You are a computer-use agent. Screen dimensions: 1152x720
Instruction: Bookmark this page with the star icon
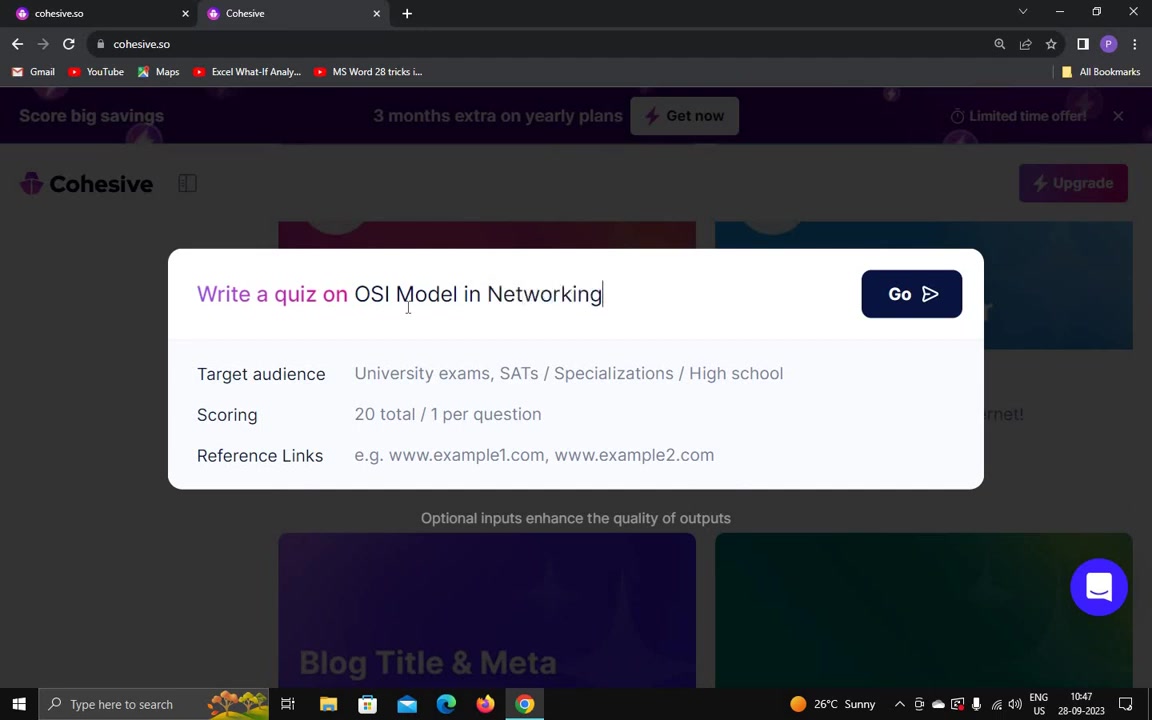(x=1051, y=44)
